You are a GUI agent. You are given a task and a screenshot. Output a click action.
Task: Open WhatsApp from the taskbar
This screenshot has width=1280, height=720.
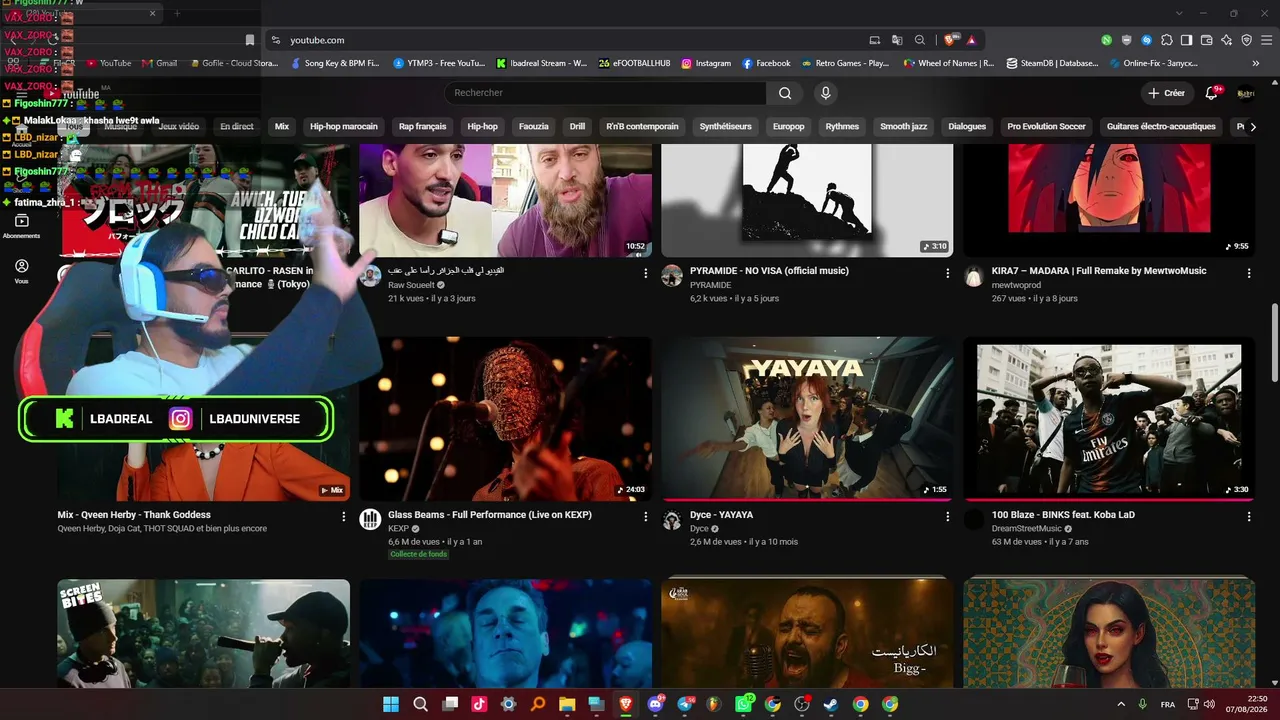coord(744,704)
